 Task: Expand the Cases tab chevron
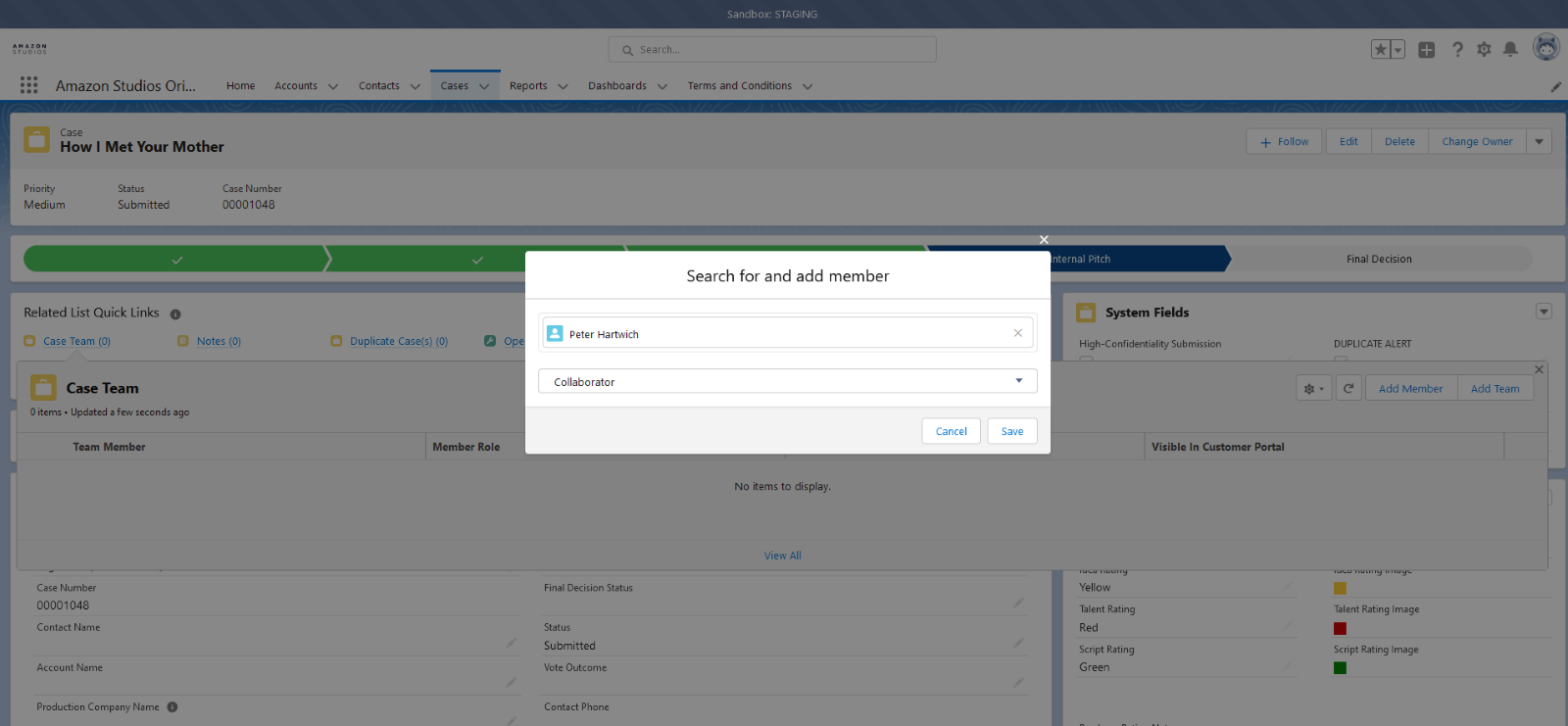pyautogui.click(x=484, y=86)
